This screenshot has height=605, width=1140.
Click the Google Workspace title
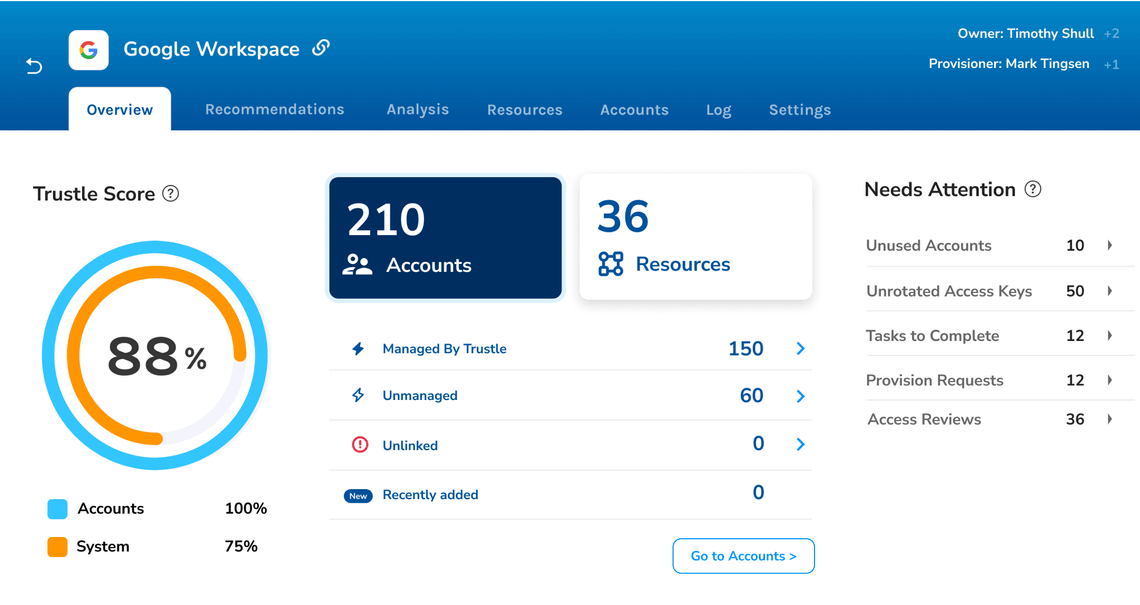212,49
